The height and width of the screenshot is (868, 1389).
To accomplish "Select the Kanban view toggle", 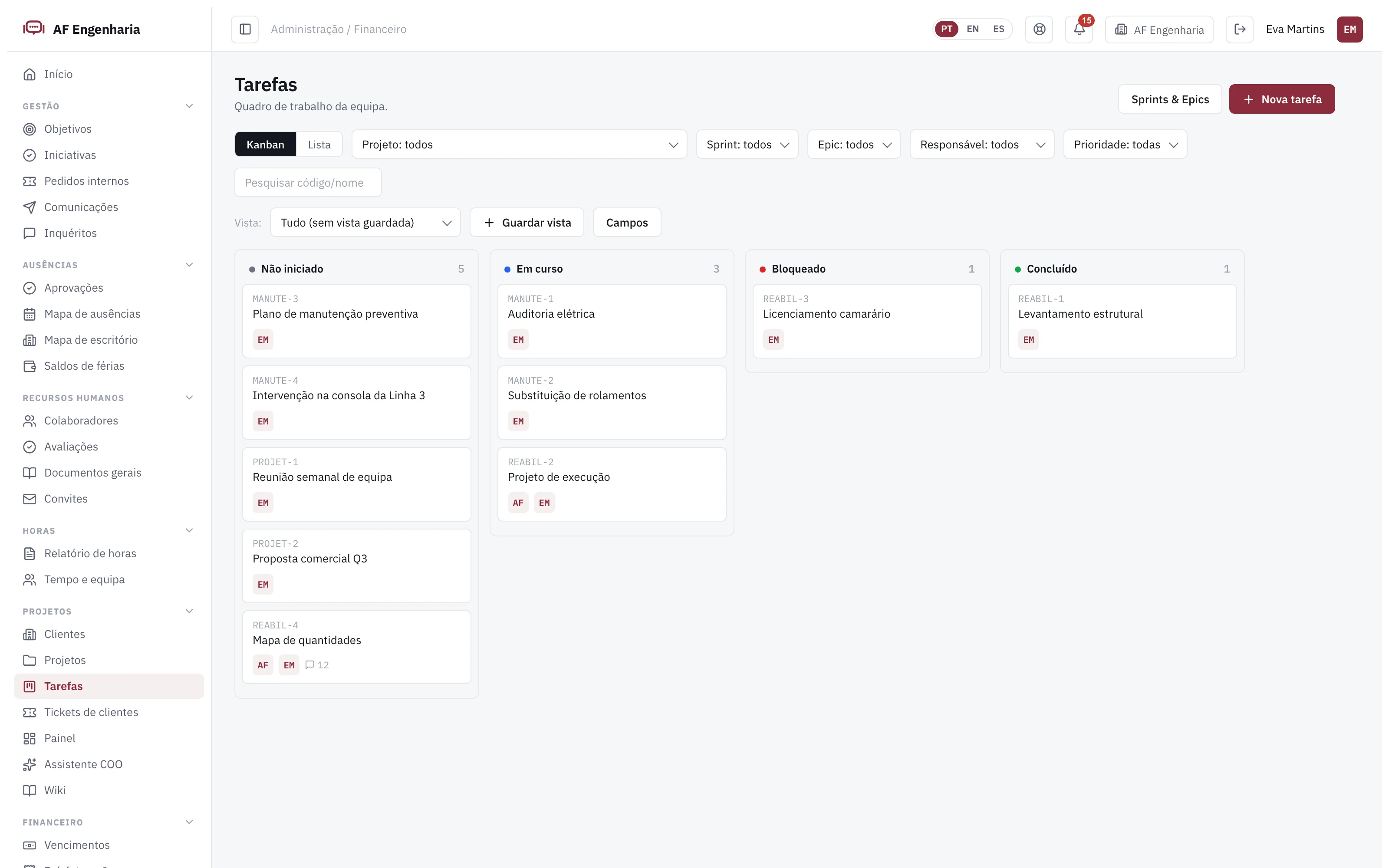I will tap(265, 145).
